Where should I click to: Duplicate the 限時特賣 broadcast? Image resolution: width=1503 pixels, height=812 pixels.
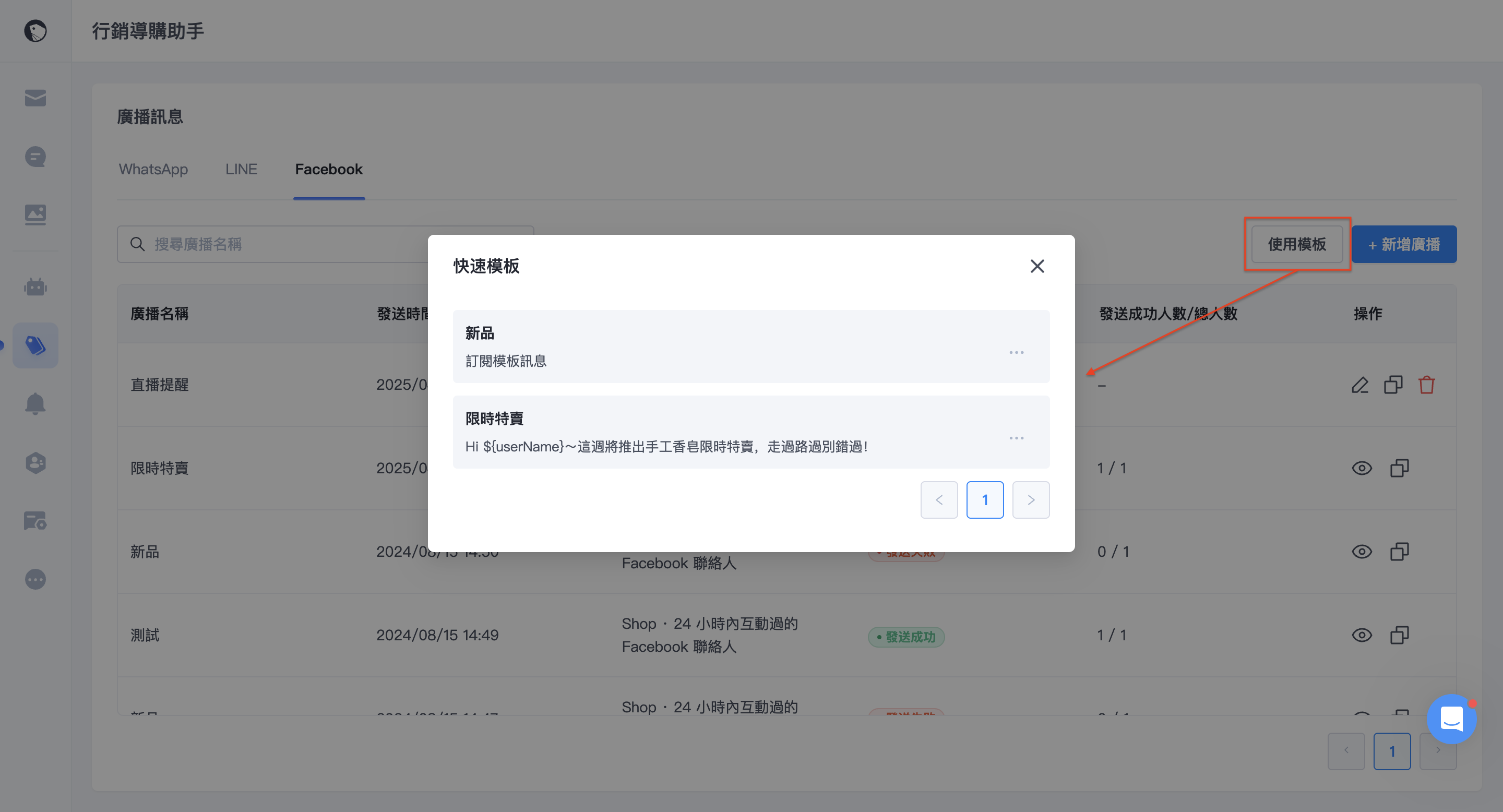[x=1399, y=469]
